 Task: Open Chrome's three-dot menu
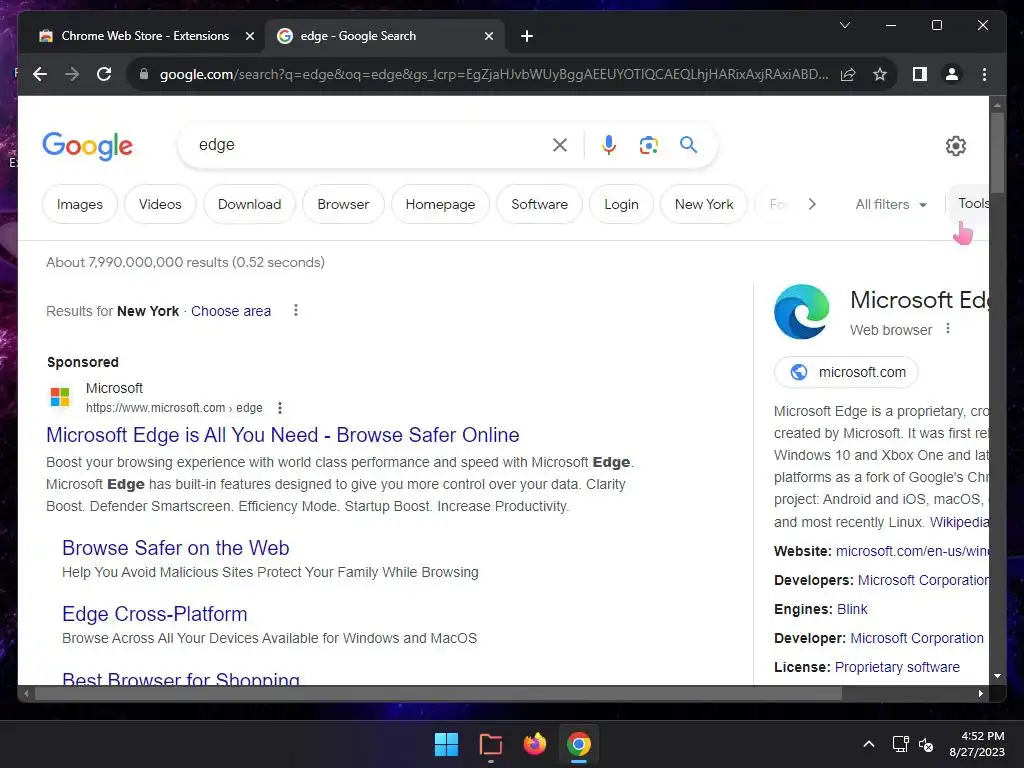(x=984, y=74)
